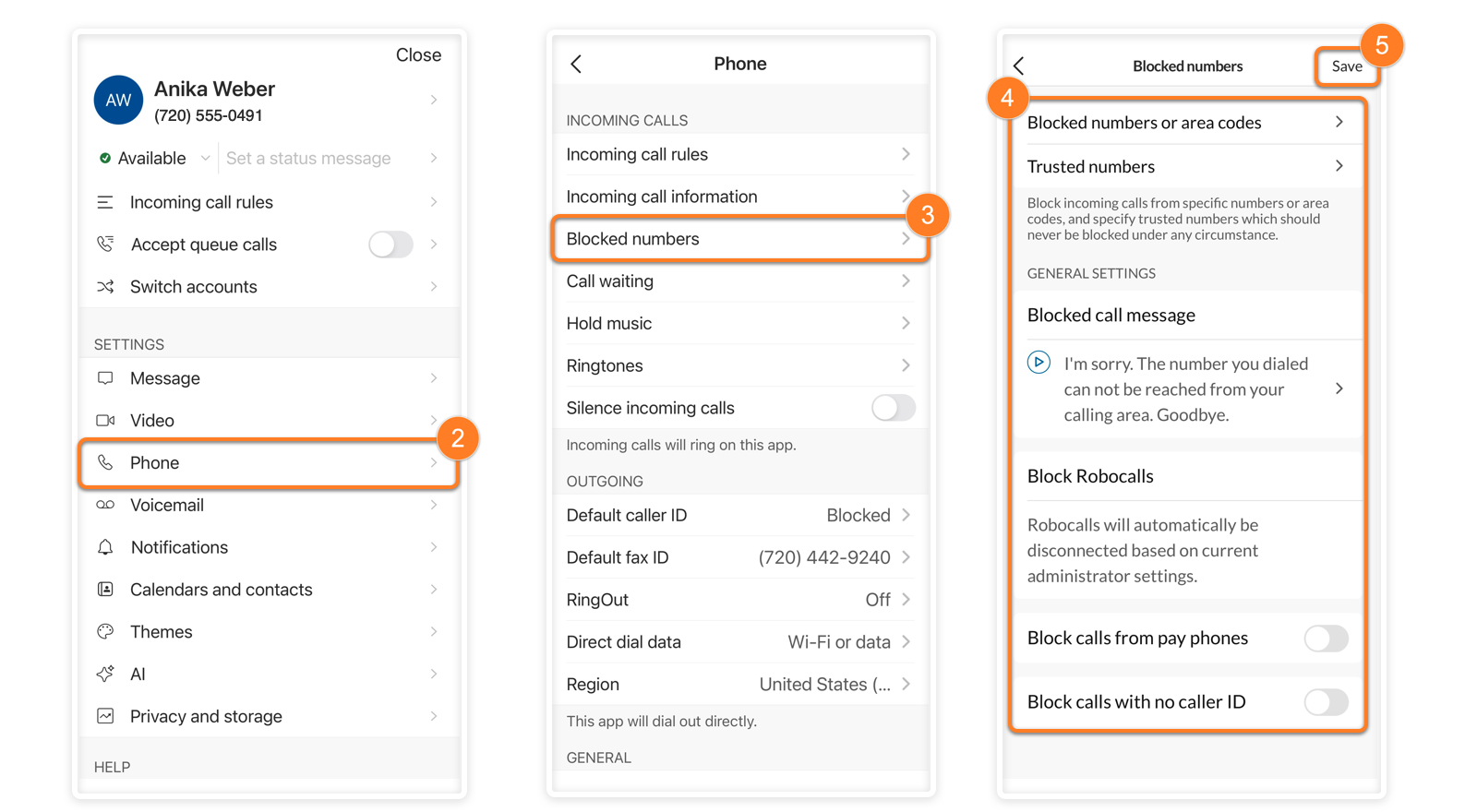The width and height of the screenshot is (1477, 812).
Task: Enable Block calls with no caller ID
Action: click(x=1327, y=702)
